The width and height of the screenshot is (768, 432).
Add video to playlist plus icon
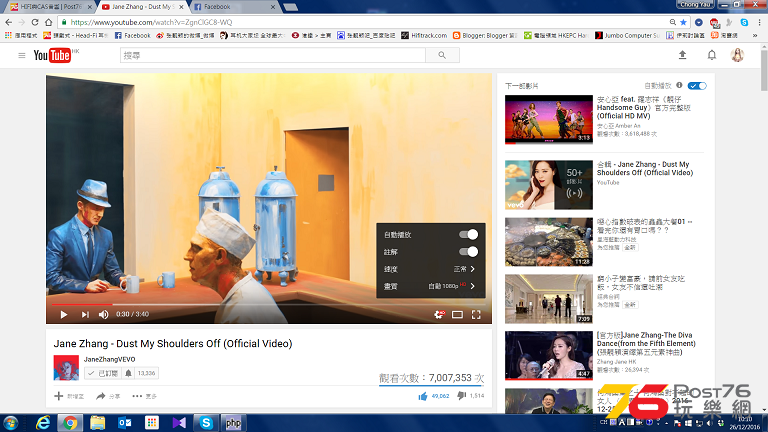pyautogui.click(x=58, y=396)
